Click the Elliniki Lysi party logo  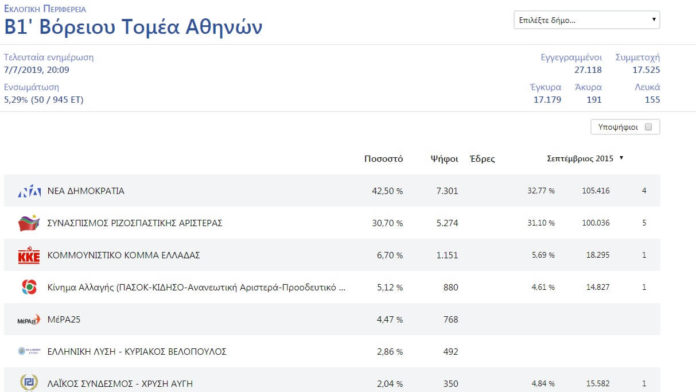29,351
